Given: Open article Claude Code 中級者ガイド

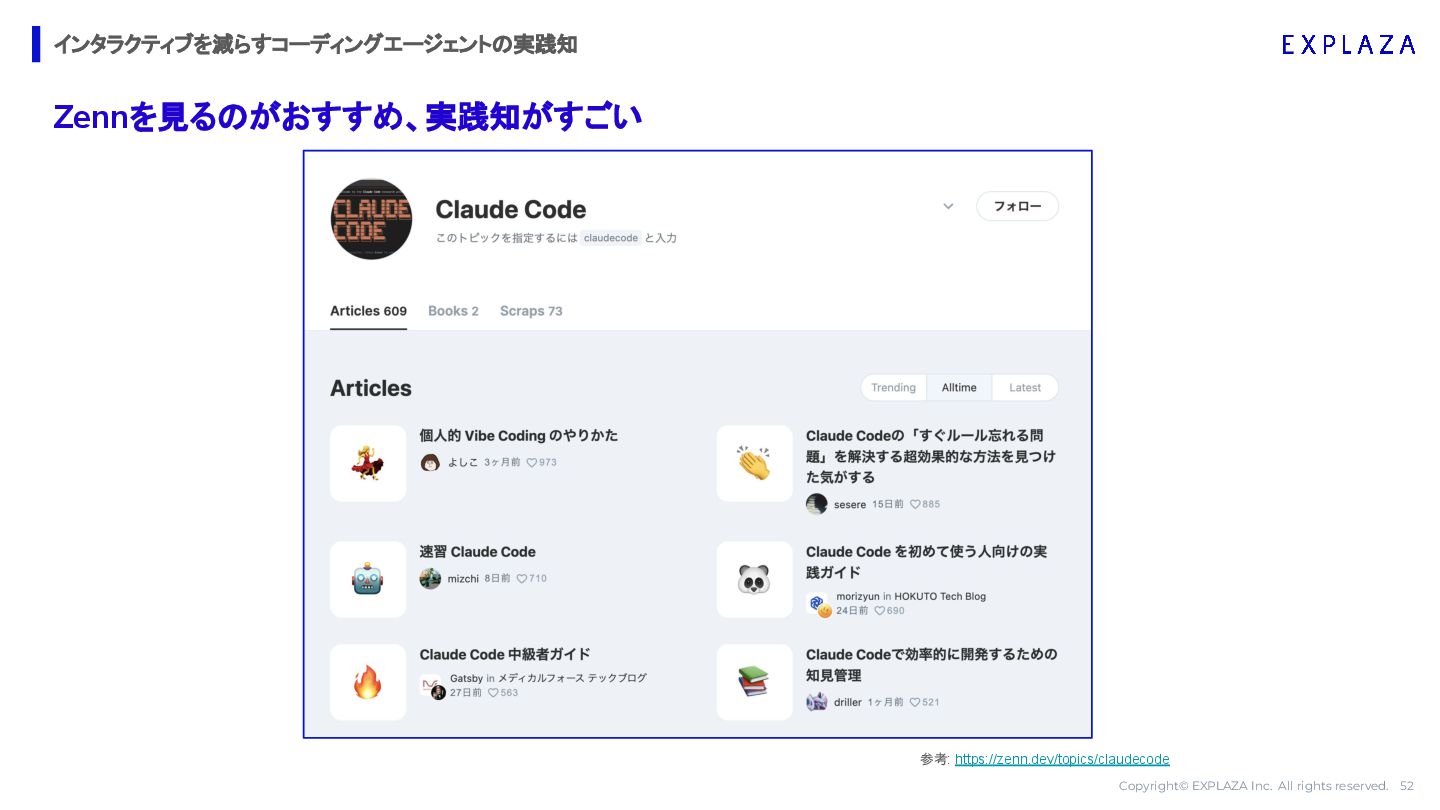Looking at the screenshot, I should point(505,655).
